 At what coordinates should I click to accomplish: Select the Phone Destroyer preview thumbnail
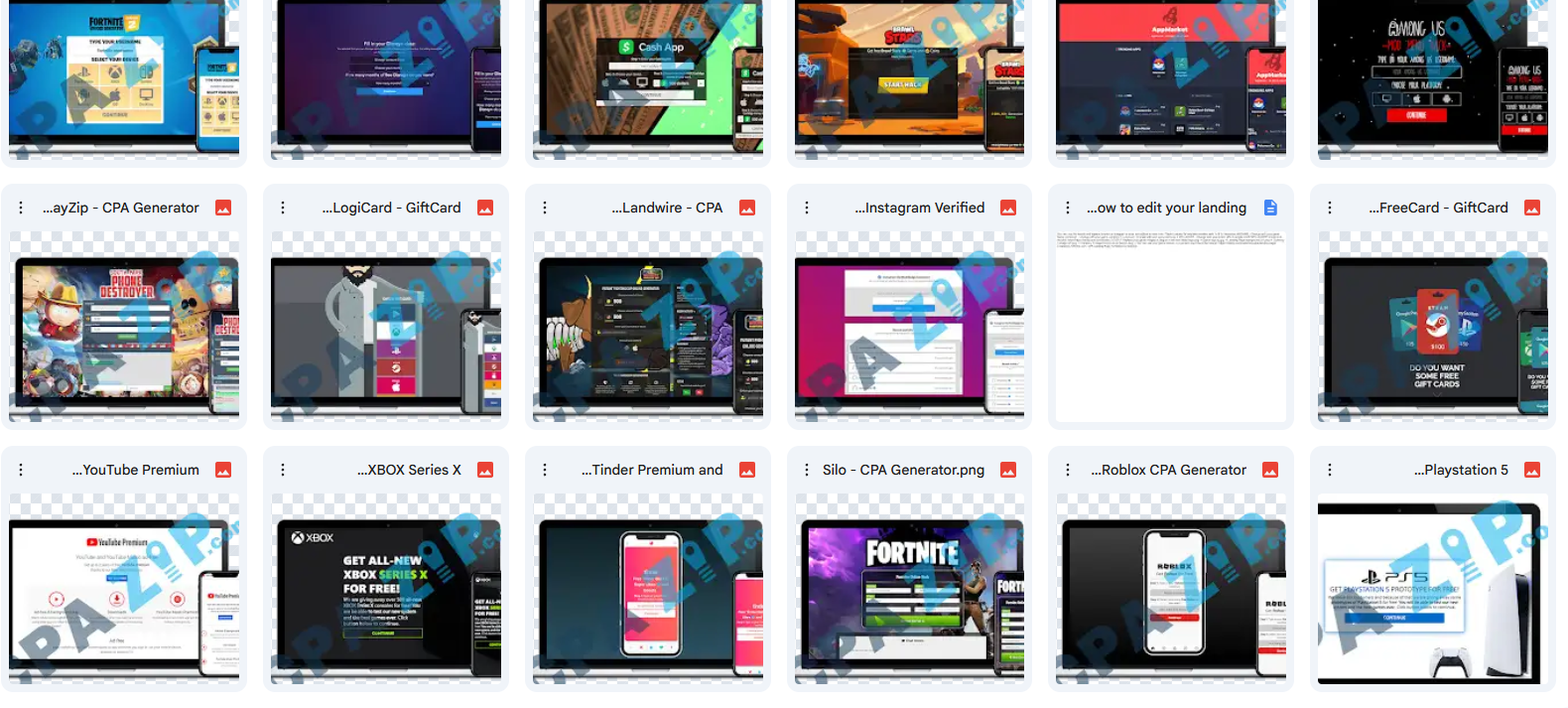tap(124, 327)
